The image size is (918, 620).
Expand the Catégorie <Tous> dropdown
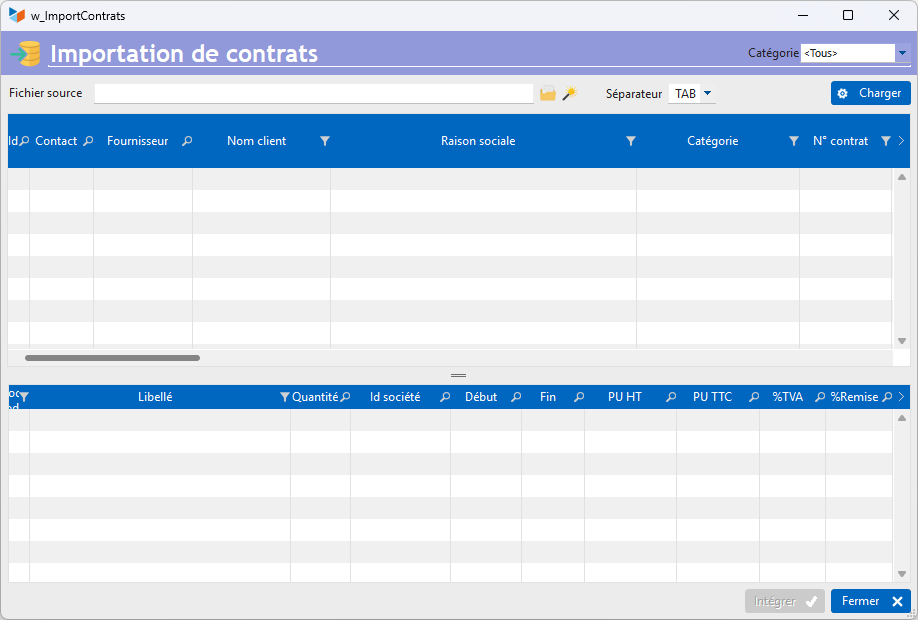point(902,53)
